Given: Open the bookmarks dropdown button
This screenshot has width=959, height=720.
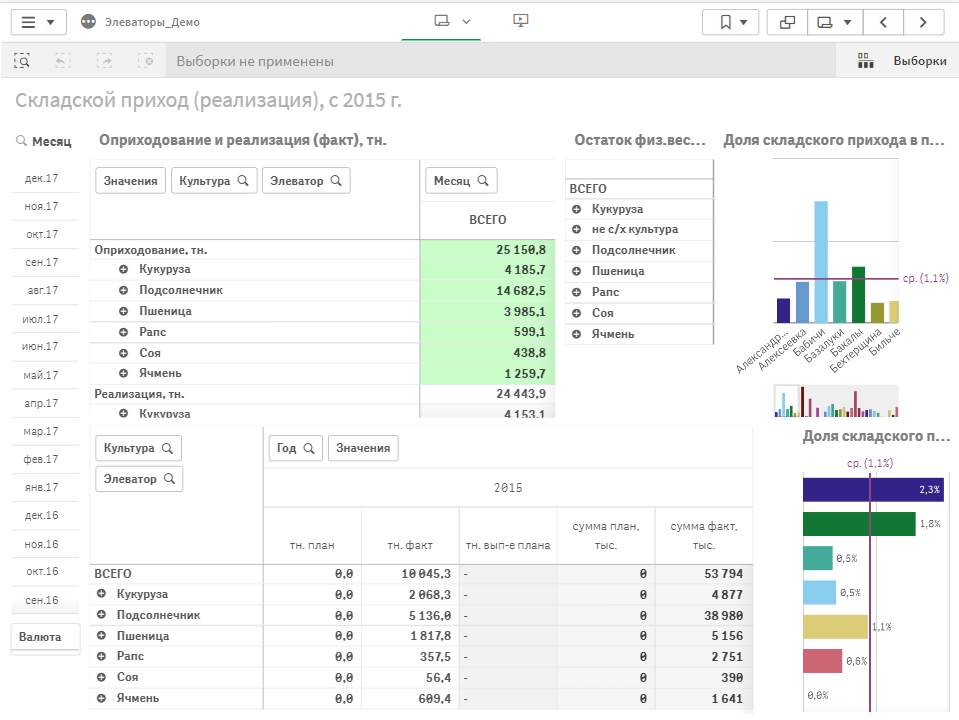Looking at the screenshot, I should (730, 22).
